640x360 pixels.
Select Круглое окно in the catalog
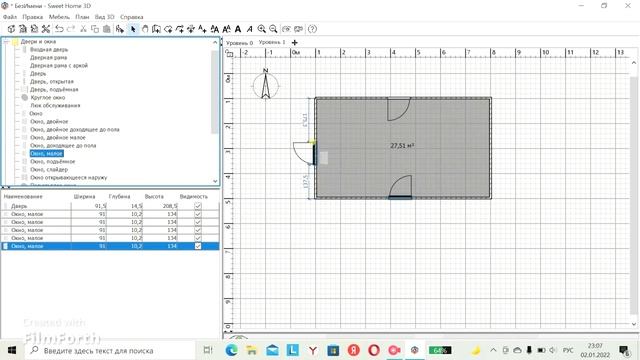point(47,98)
